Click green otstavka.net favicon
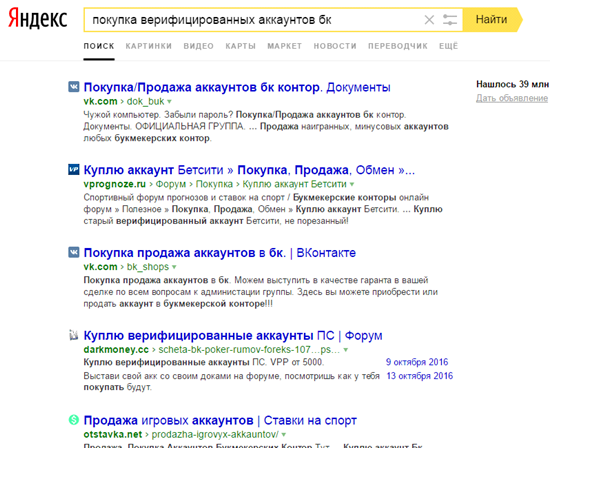Image resolution: width=589 pixels, height=485 pixels. [74, 420]
